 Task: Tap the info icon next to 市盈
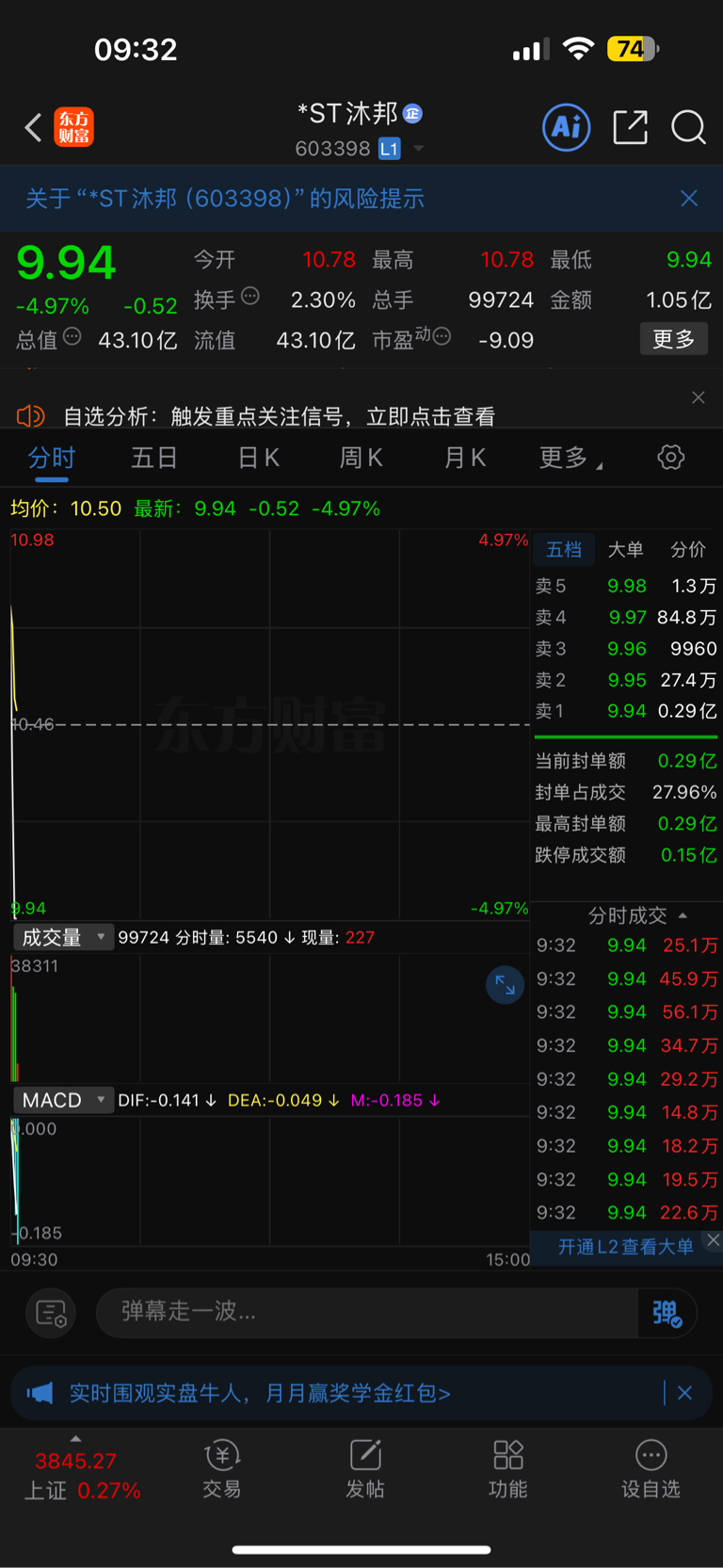442,336
